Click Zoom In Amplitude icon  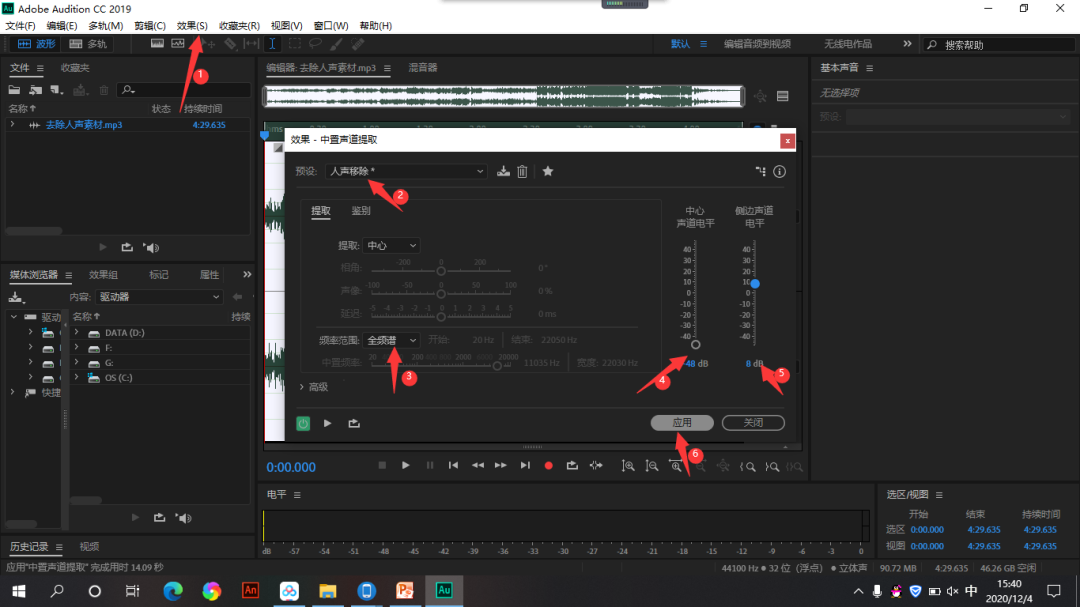coord(627,466)
